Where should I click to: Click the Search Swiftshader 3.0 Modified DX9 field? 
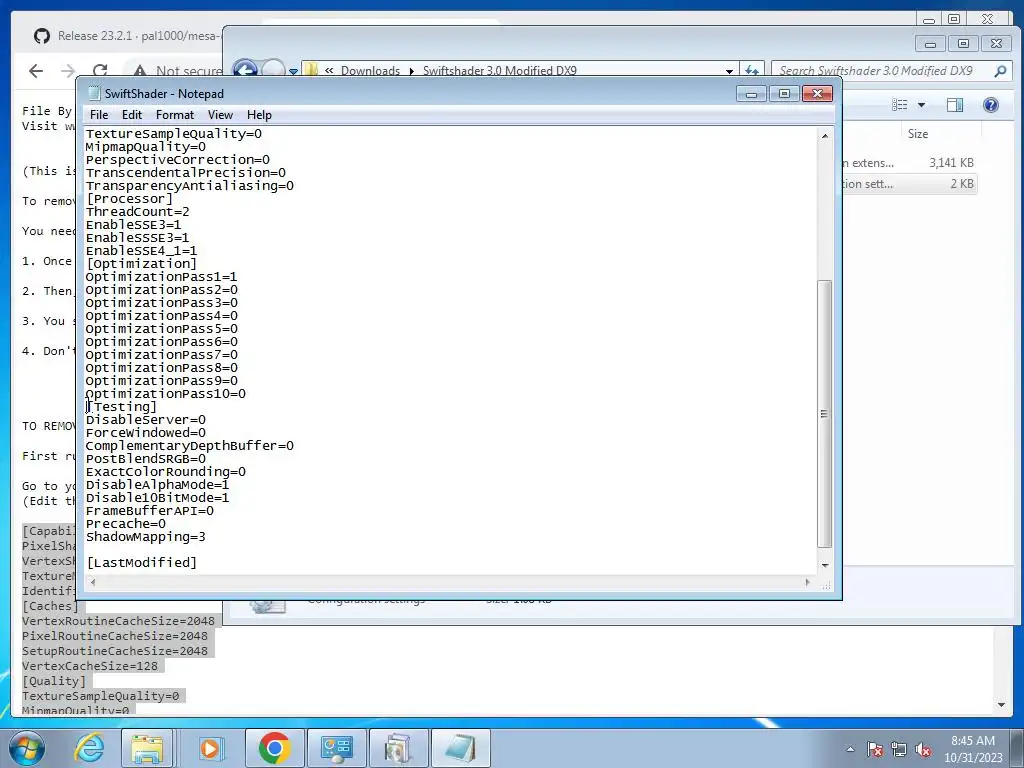876,71
